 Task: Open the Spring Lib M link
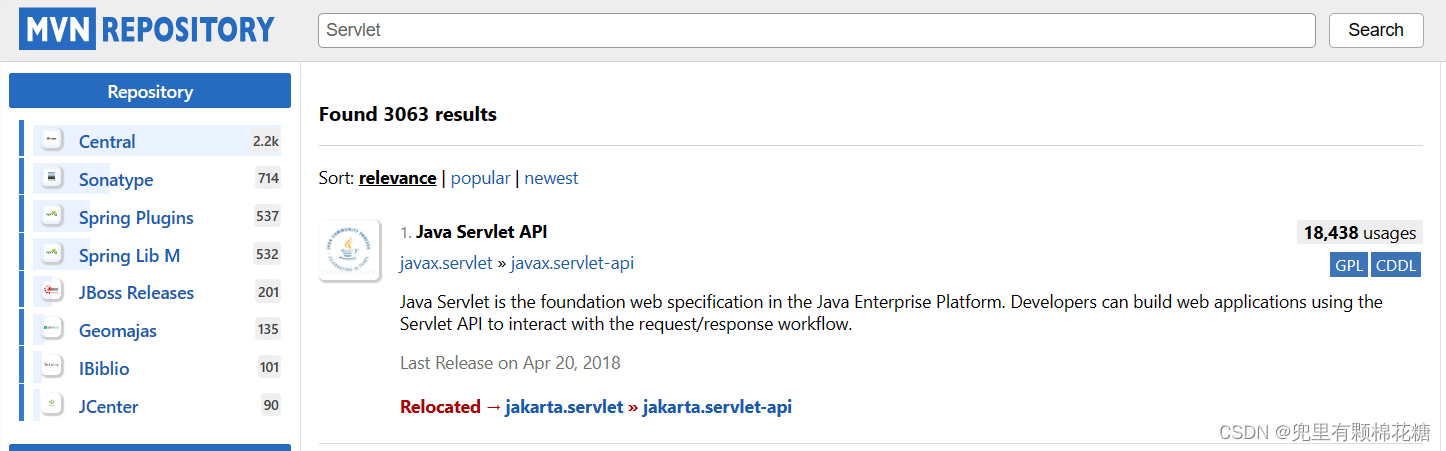click(x=129, y=256)
